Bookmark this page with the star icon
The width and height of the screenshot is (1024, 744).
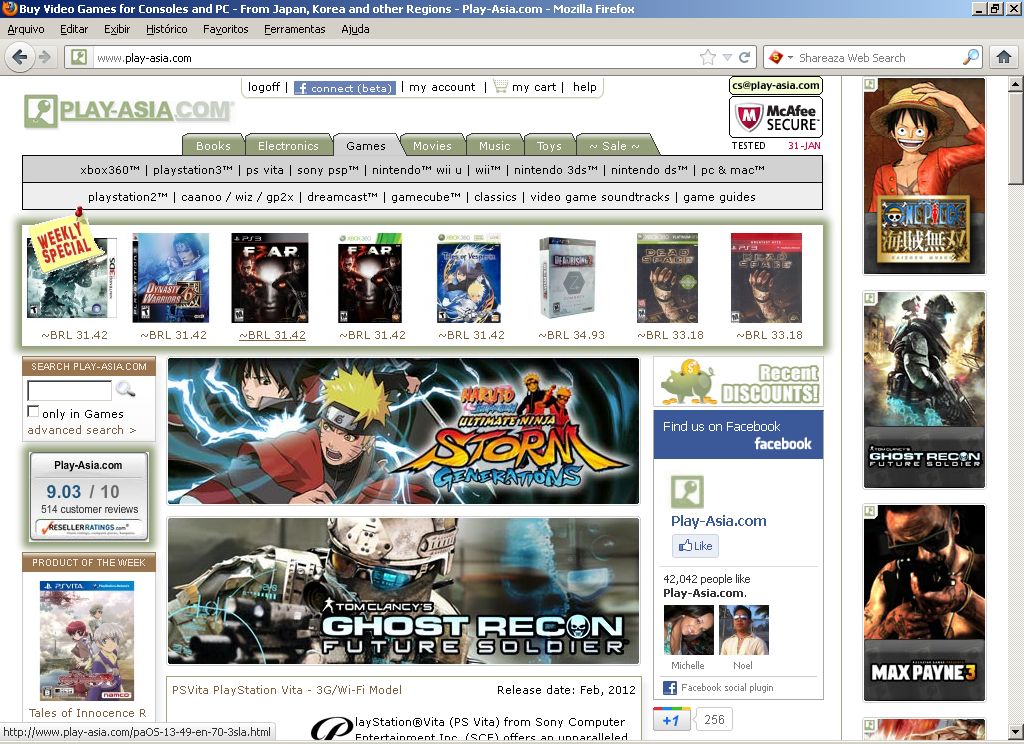(x=708, y=57)
